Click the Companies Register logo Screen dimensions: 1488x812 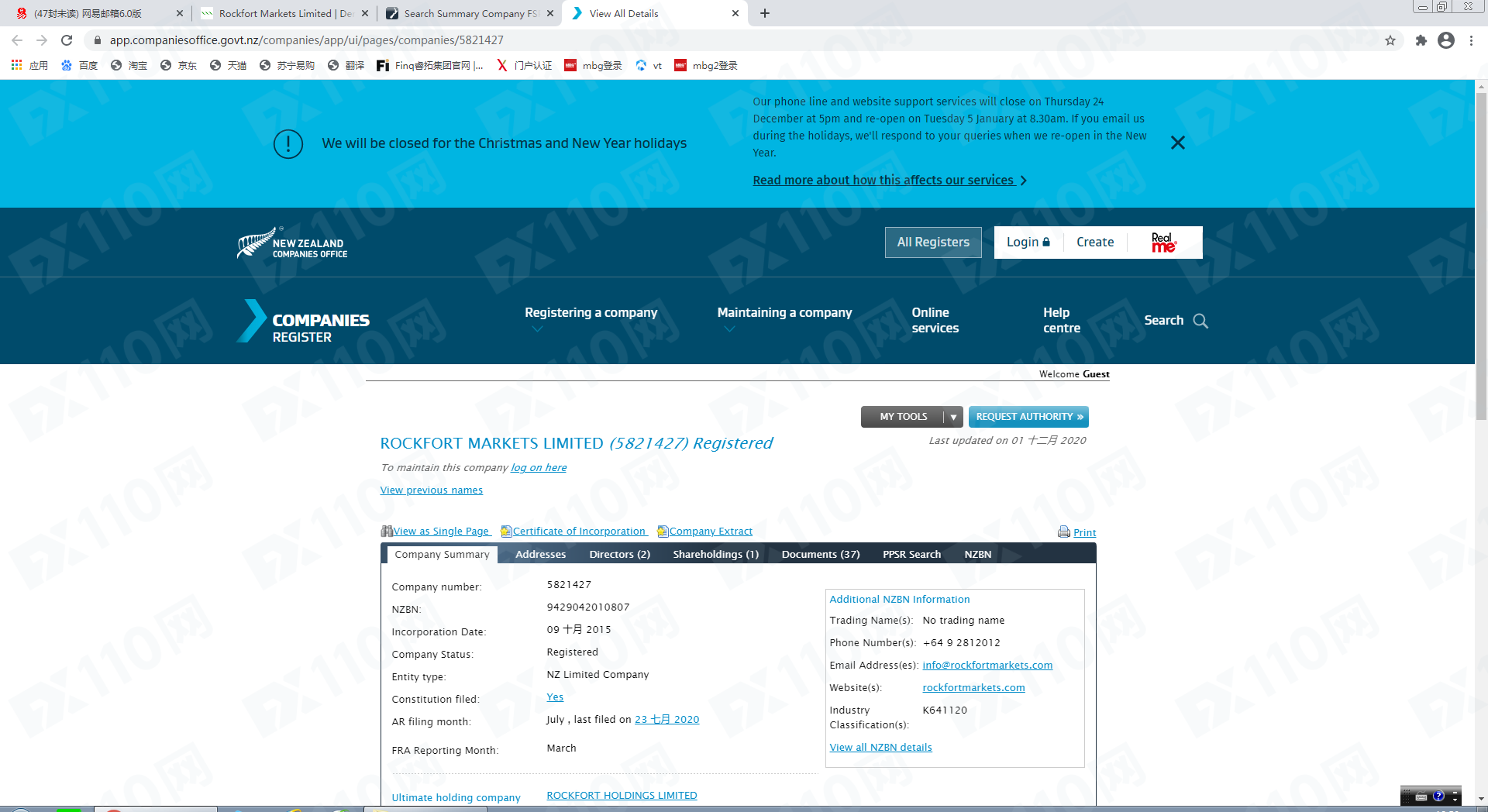tap(304, 322)
